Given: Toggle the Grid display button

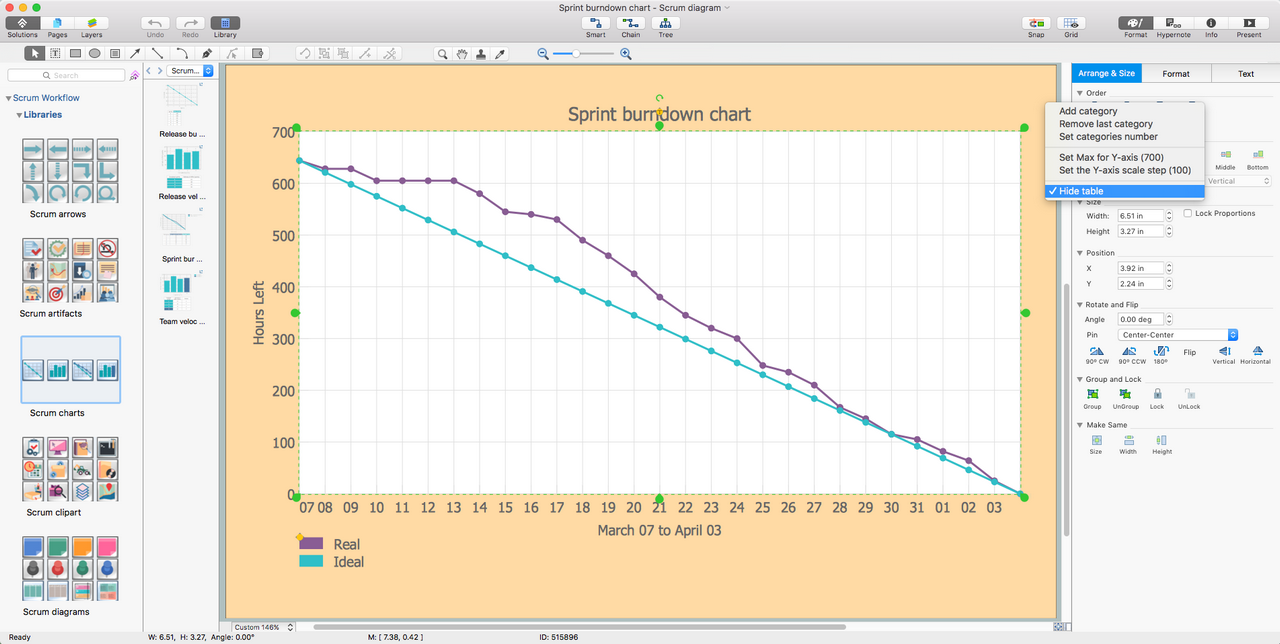Looking at the screenshot, I should coord(1071,23).
